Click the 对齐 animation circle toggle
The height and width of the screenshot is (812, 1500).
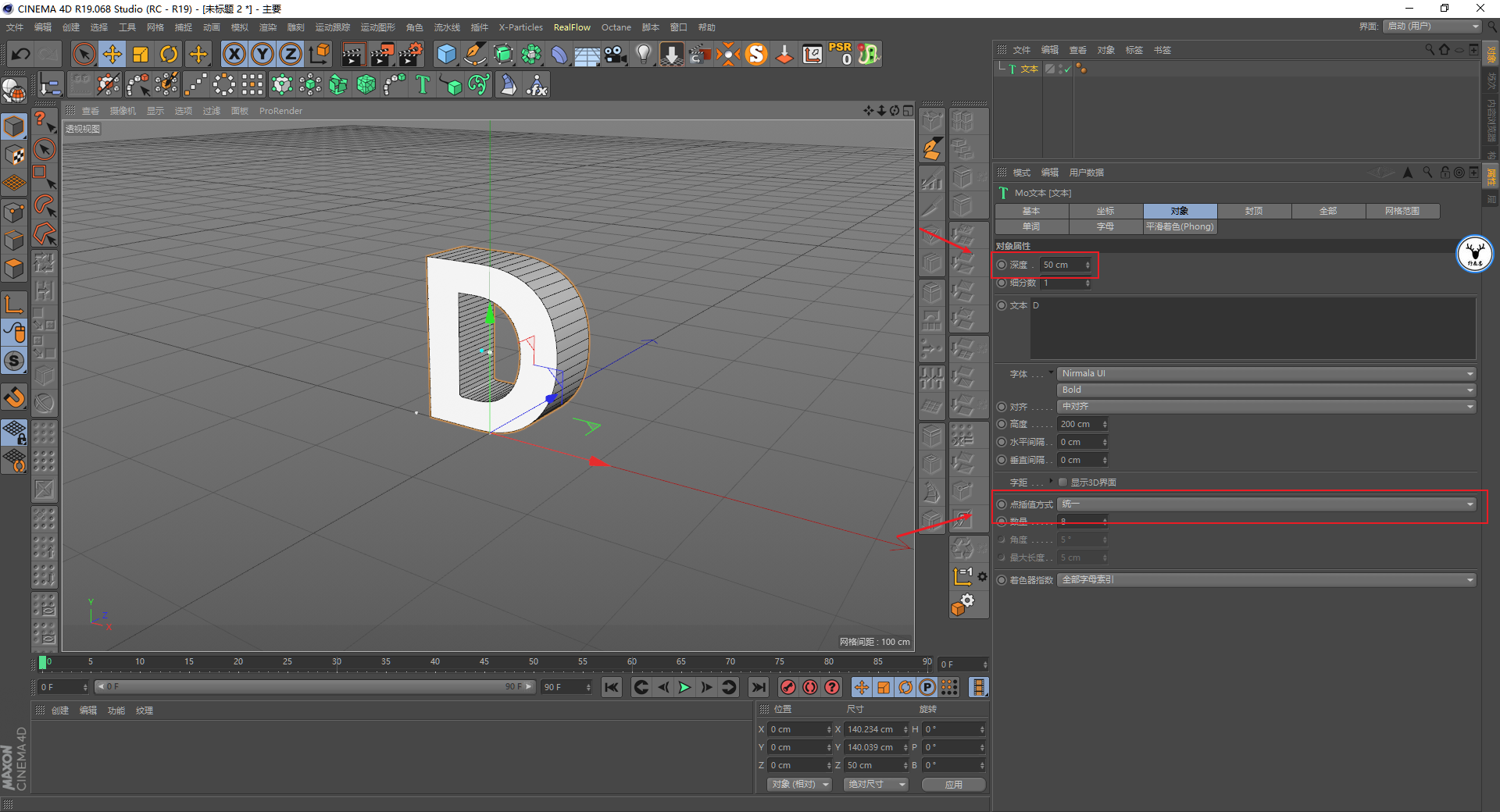click(x=1002, y=407)
